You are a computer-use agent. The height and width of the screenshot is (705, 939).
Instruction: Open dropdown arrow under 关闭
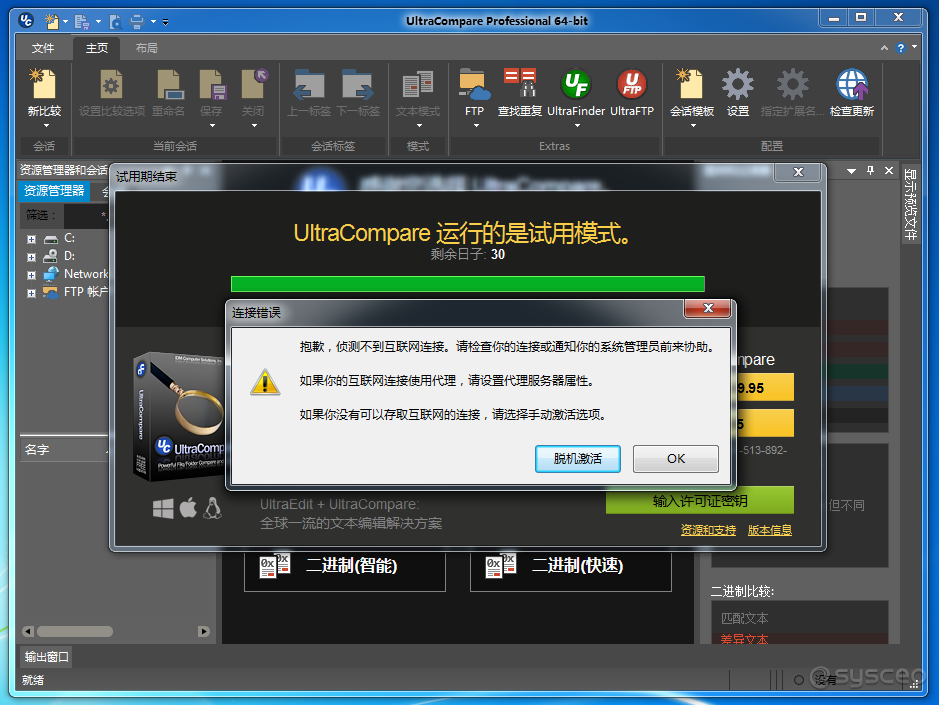click(x=254, y=126)
